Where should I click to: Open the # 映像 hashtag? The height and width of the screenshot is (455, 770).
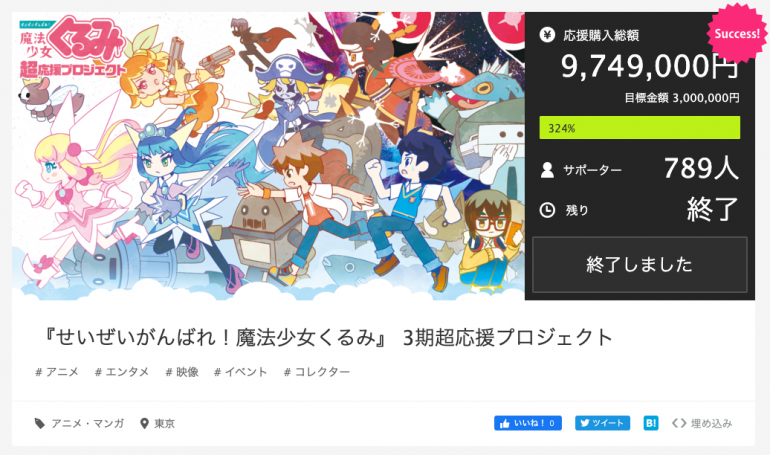[182, 372]
